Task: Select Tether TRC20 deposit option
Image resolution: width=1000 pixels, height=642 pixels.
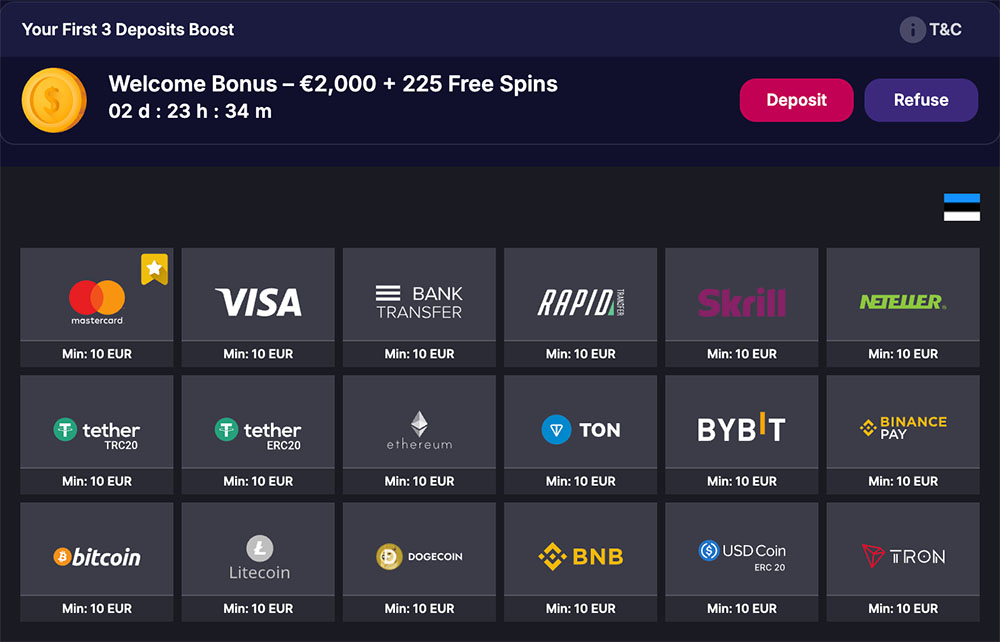Action: click(97, 430)
